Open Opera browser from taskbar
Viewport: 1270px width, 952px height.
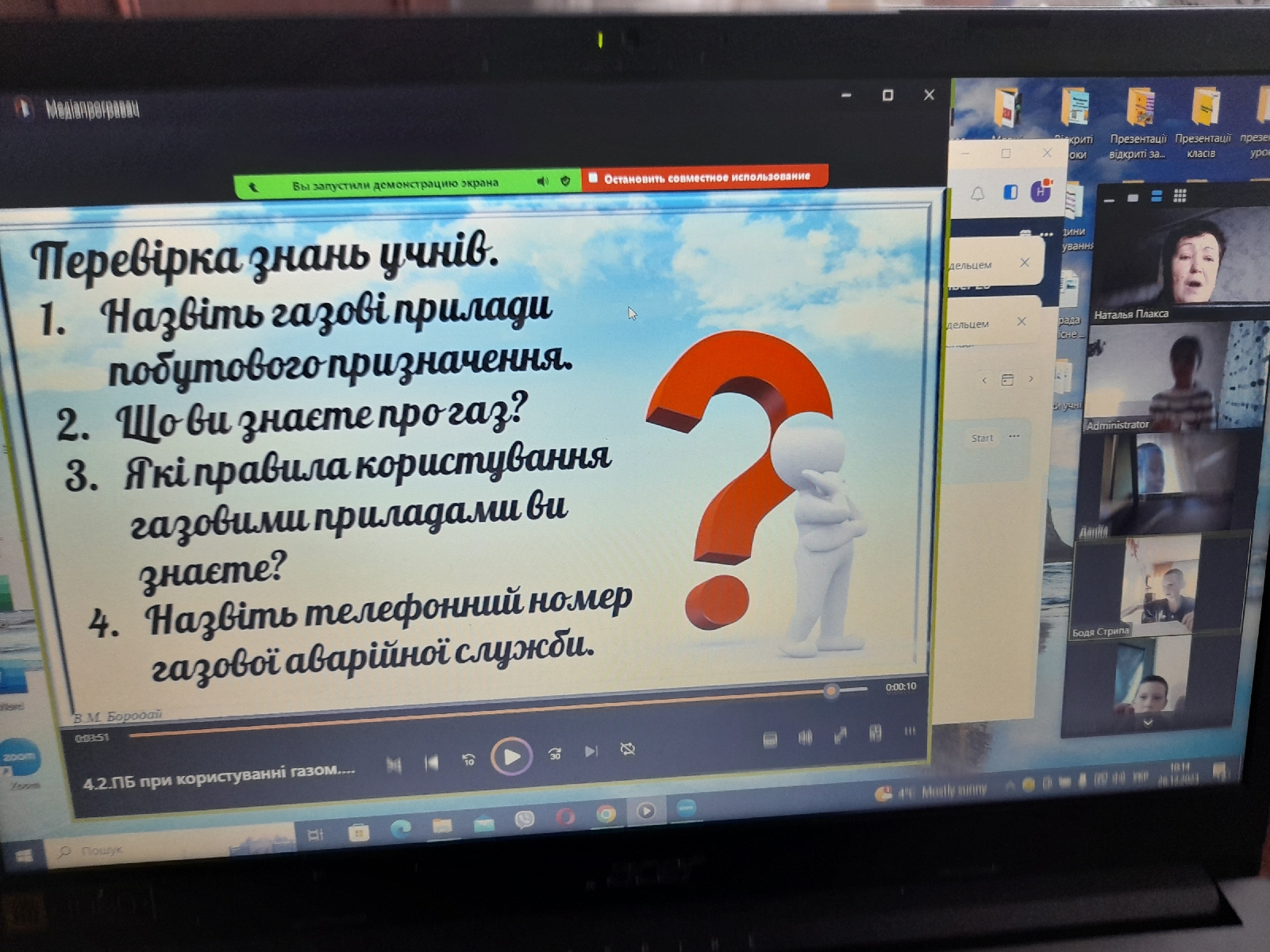[x=565, y=816]
